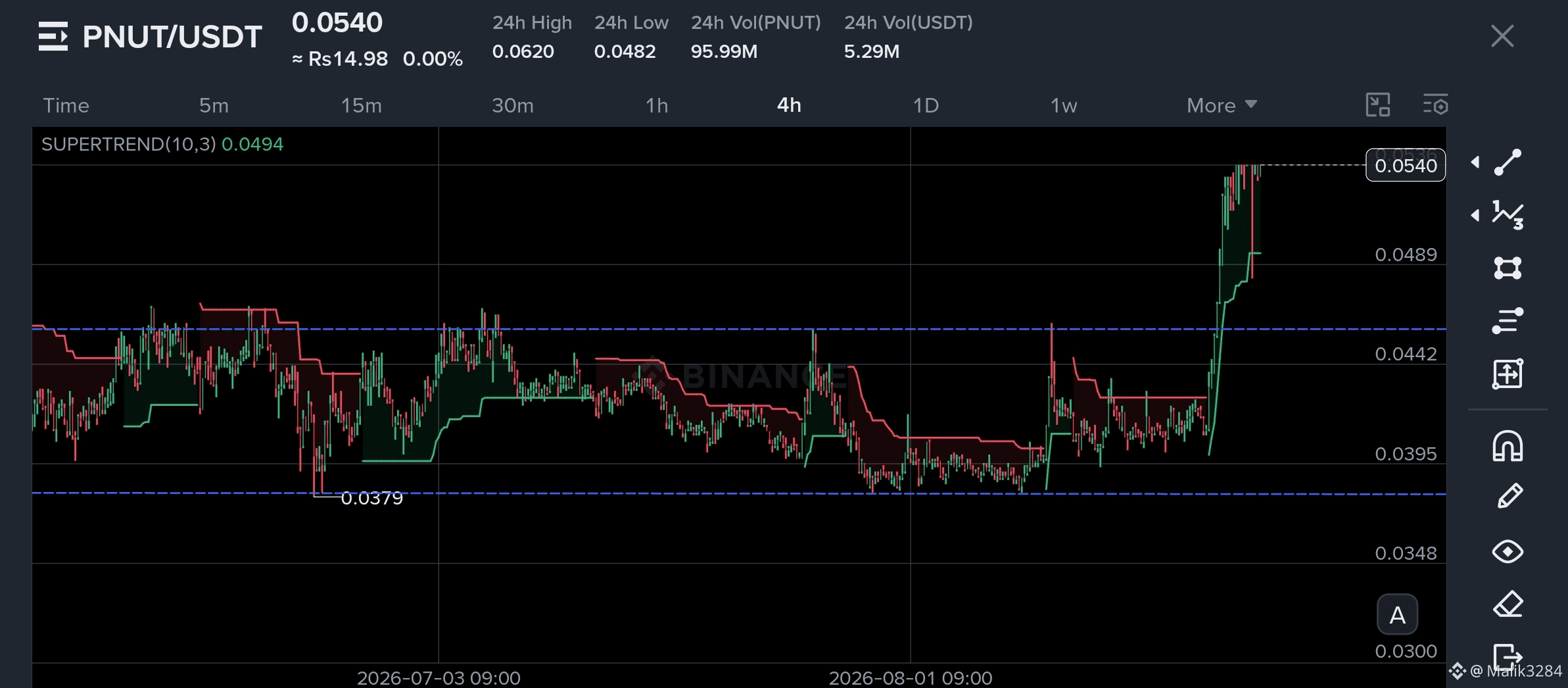Tap the 24h Vol(USDT) value 5.29M
The width and height of the screenshot is (1568, 688).
[x=872, y=51]
